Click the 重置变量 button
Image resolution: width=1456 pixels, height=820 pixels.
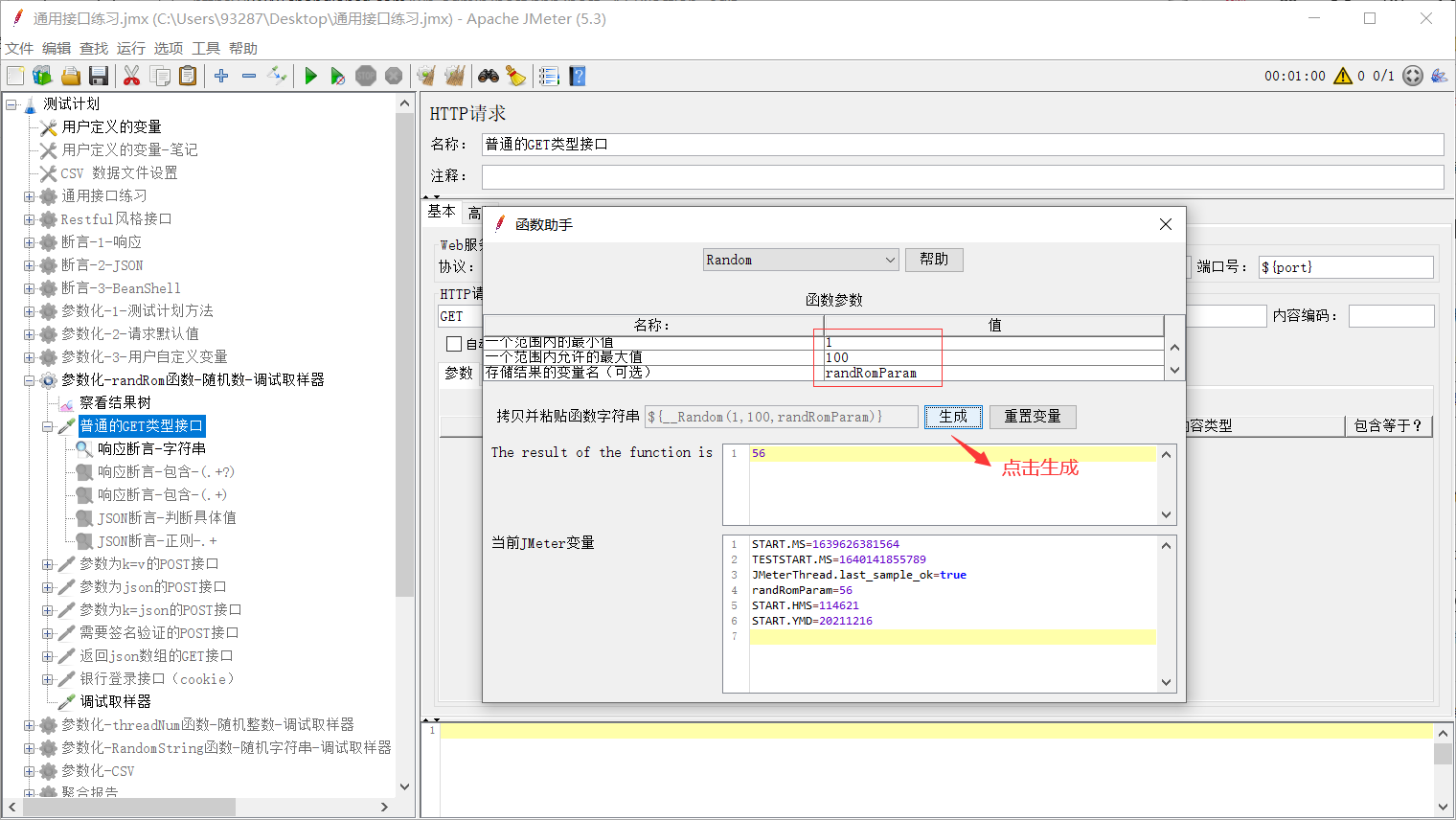click(1033, 417)
